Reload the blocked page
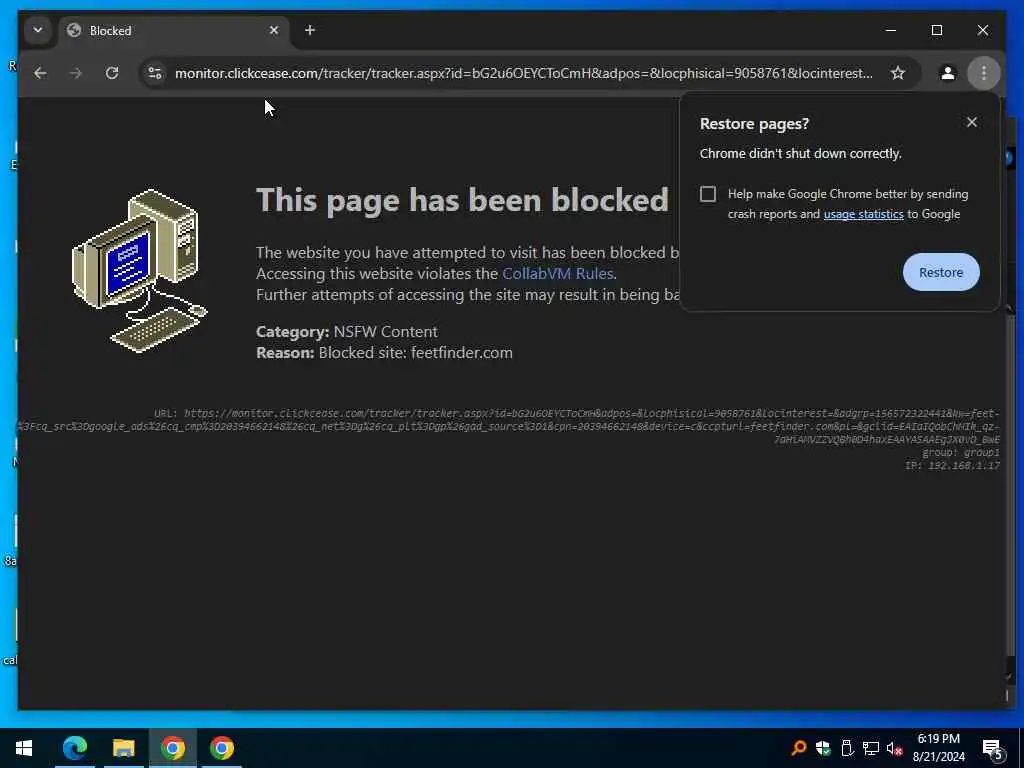The image size is (1024, 768). coord(112,73)
